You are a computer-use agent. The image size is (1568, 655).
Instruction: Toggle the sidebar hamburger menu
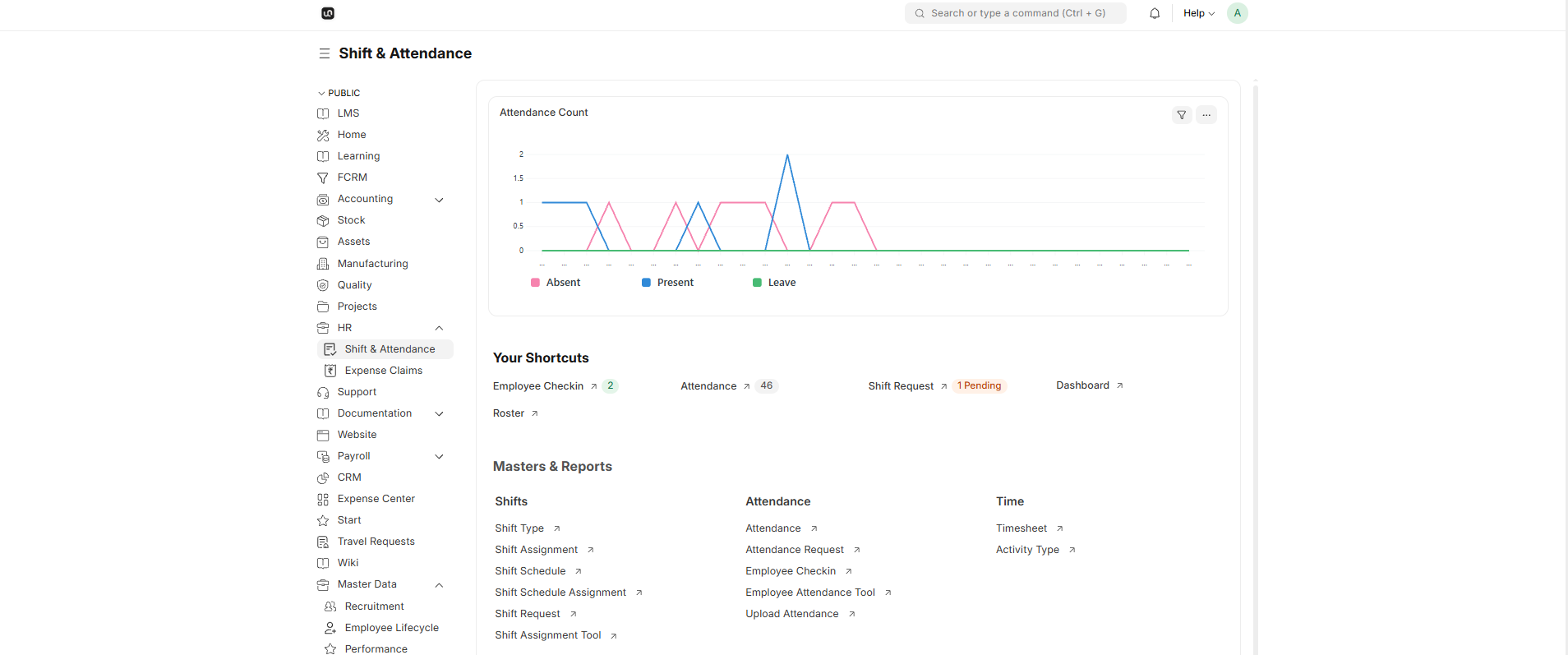pos(325,53)
